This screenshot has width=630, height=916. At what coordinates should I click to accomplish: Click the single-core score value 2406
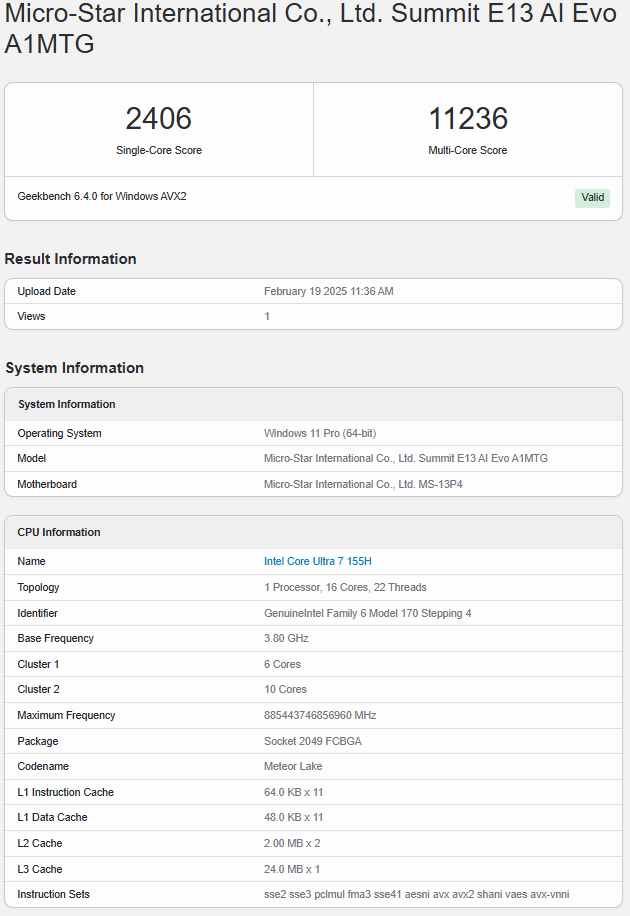coord(158,119)
